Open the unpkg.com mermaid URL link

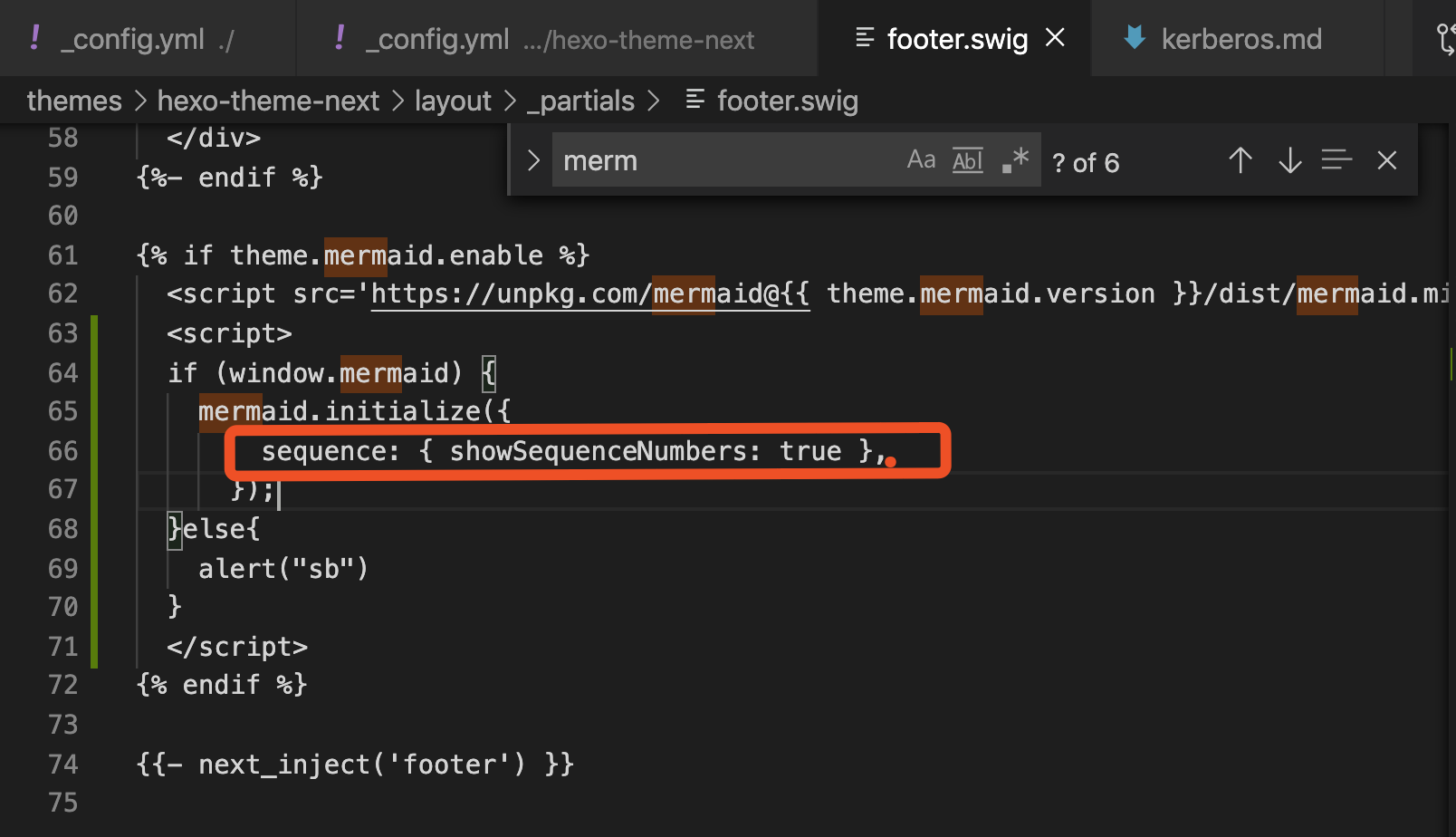click(590, 293)
